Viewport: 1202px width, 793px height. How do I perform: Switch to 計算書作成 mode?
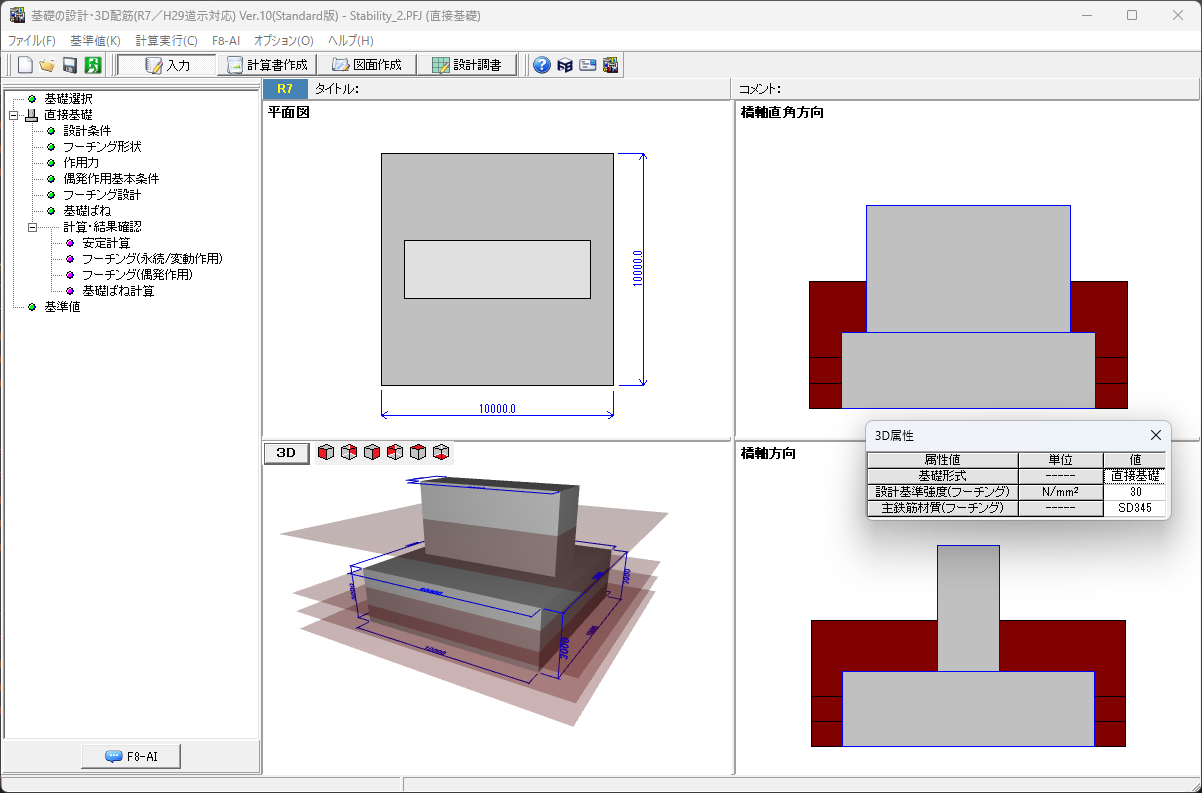click(266, 65)
